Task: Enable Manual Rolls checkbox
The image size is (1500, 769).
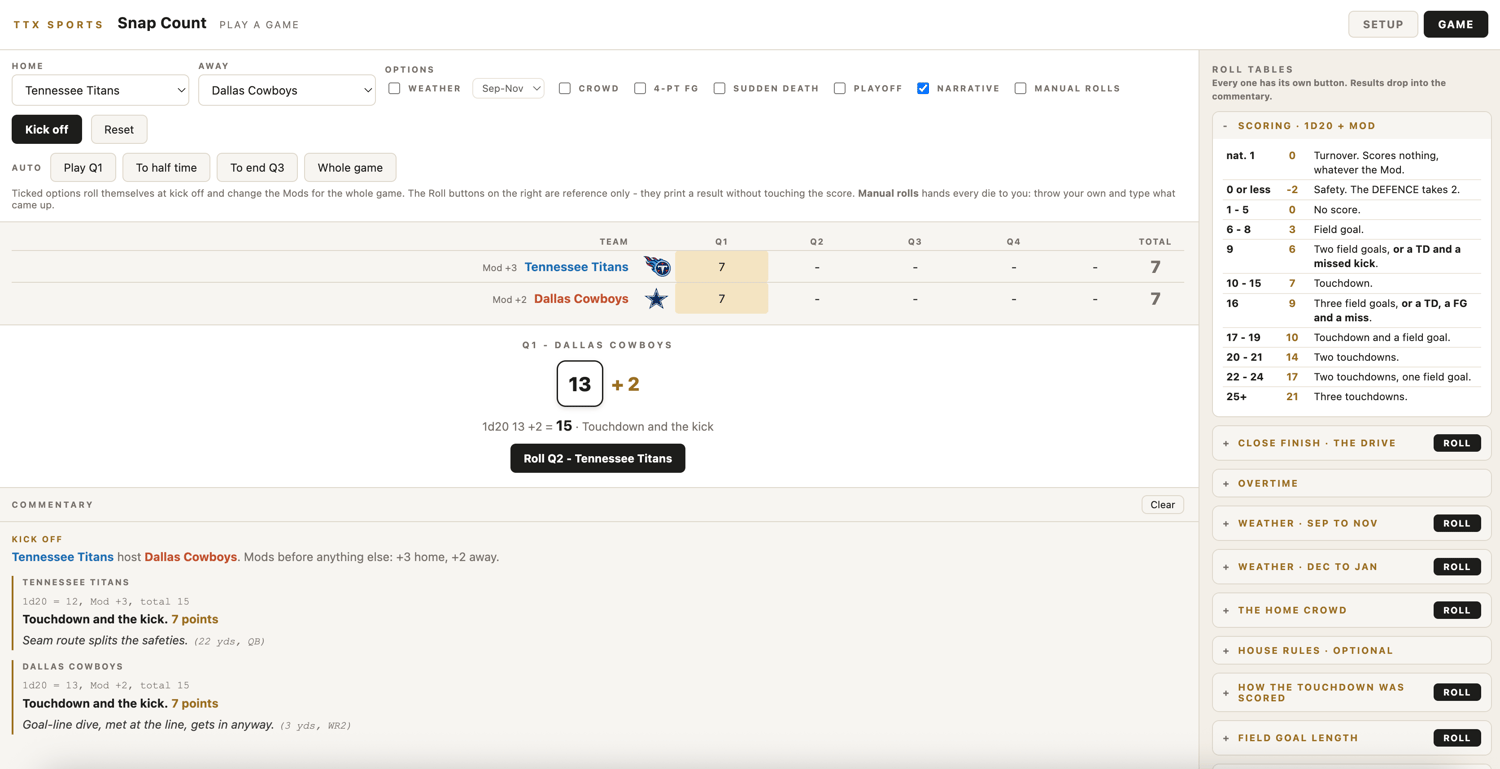Action: click(x=1020, y=88)
